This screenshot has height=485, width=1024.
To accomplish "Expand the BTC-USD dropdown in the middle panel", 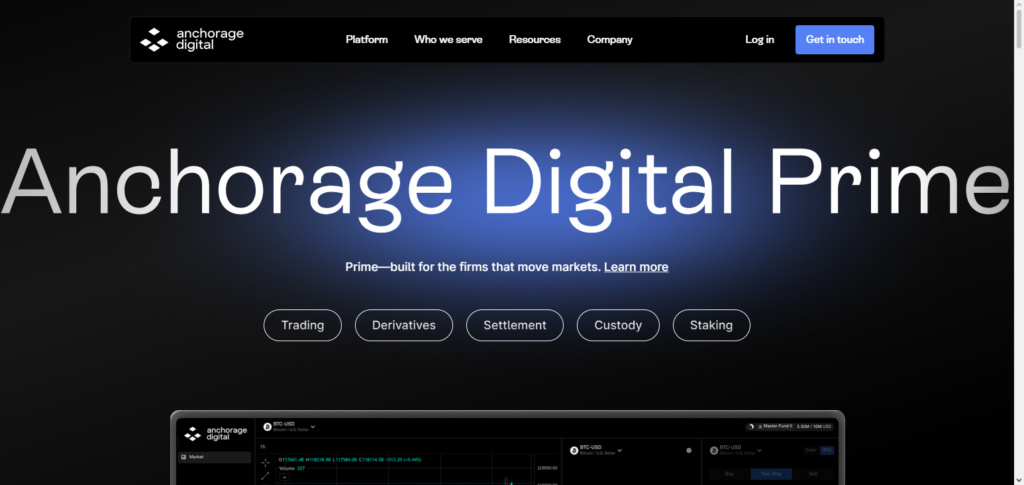I will point(620,450).
